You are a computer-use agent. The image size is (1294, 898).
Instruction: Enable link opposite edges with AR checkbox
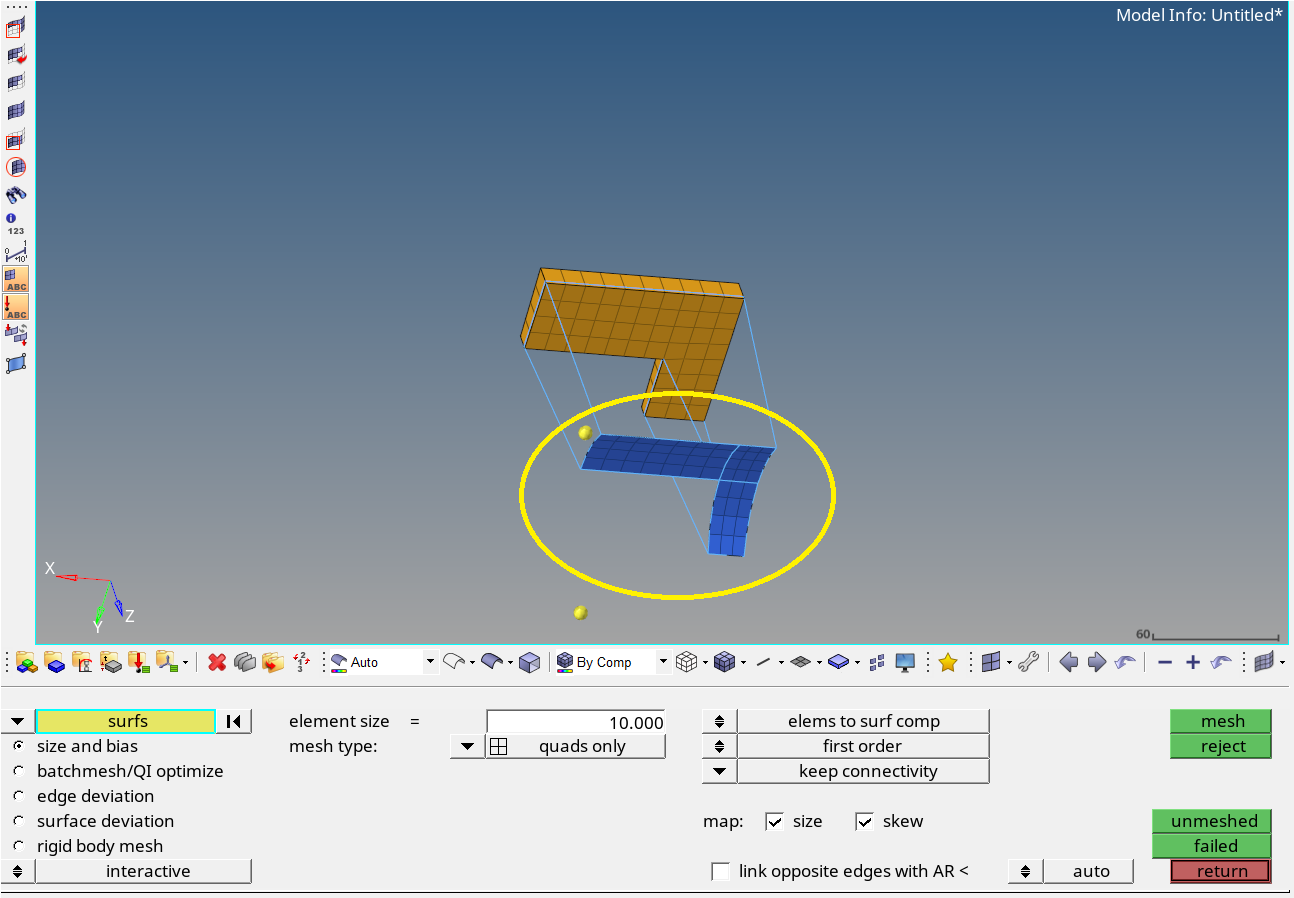[720, 871]
